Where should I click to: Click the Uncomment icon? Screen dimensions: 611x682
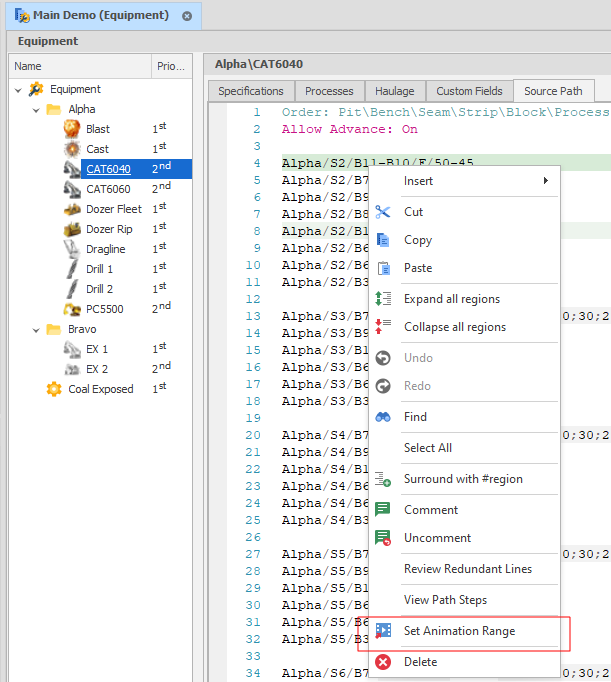383,538
